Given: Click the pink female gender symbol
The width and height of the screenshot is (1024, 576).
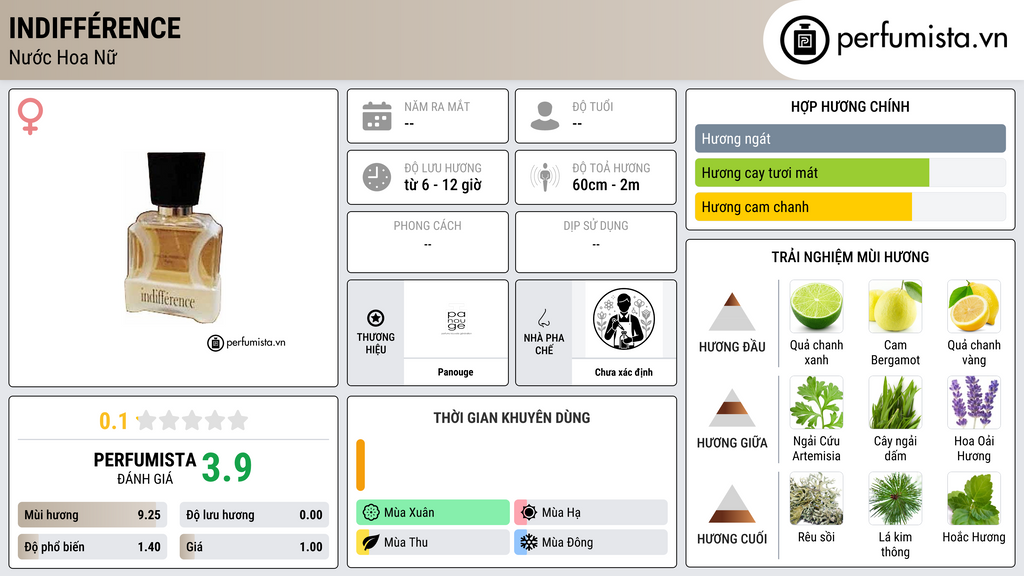Looking at the screenshot, I should [x=30, y=116].
